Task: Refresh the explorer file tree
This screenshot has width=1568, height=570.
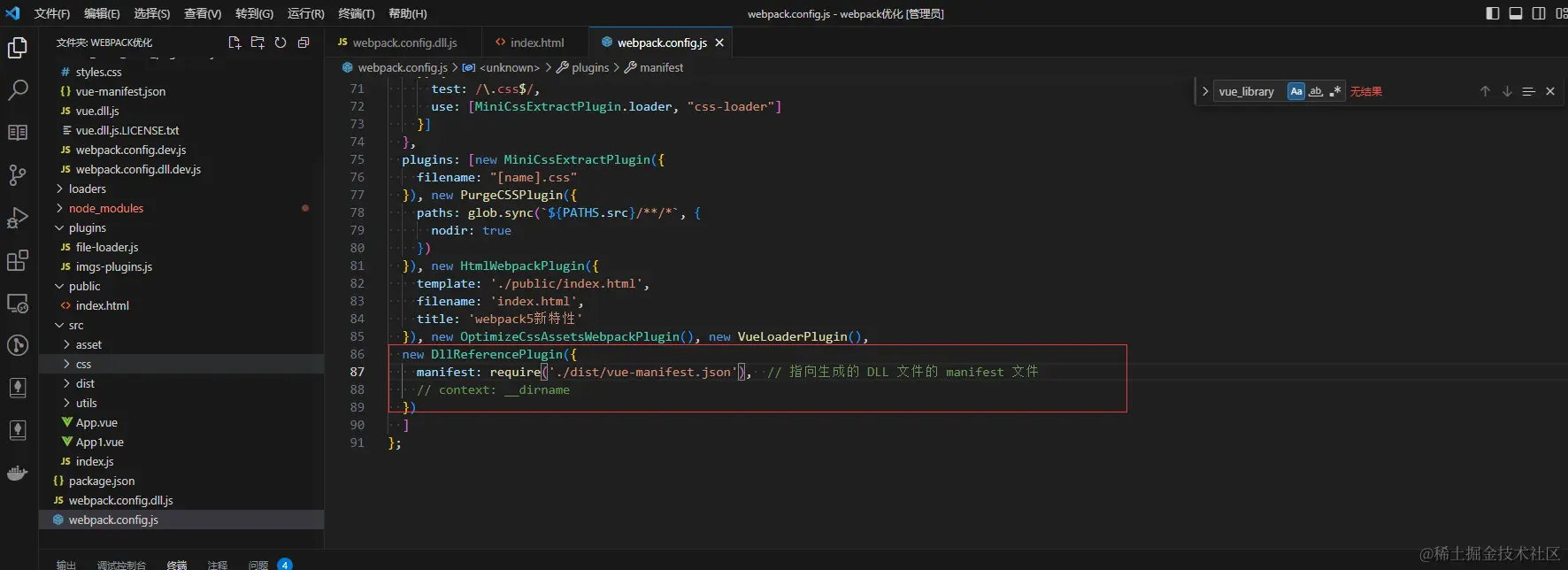Action: (x=281, y=42)
